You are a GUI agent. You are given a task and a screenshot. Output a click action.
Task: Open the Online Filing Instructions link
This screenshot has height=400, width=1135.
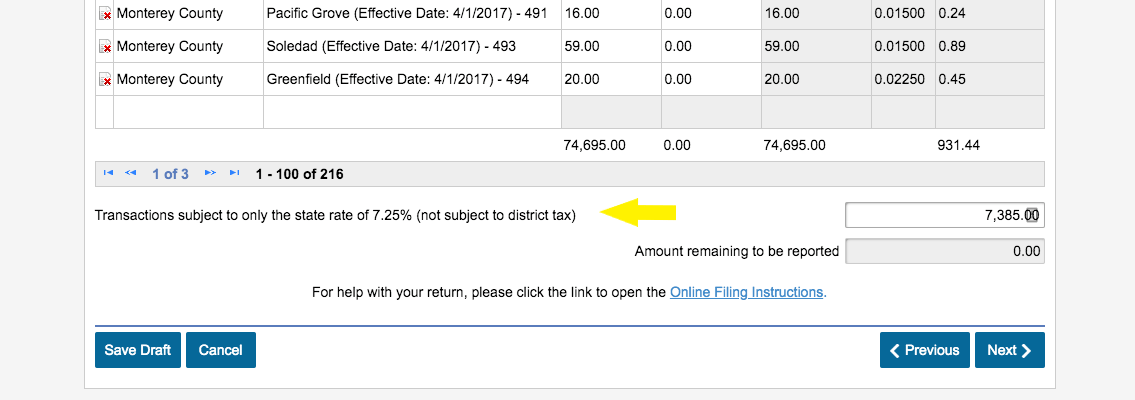tap(747, 293)
